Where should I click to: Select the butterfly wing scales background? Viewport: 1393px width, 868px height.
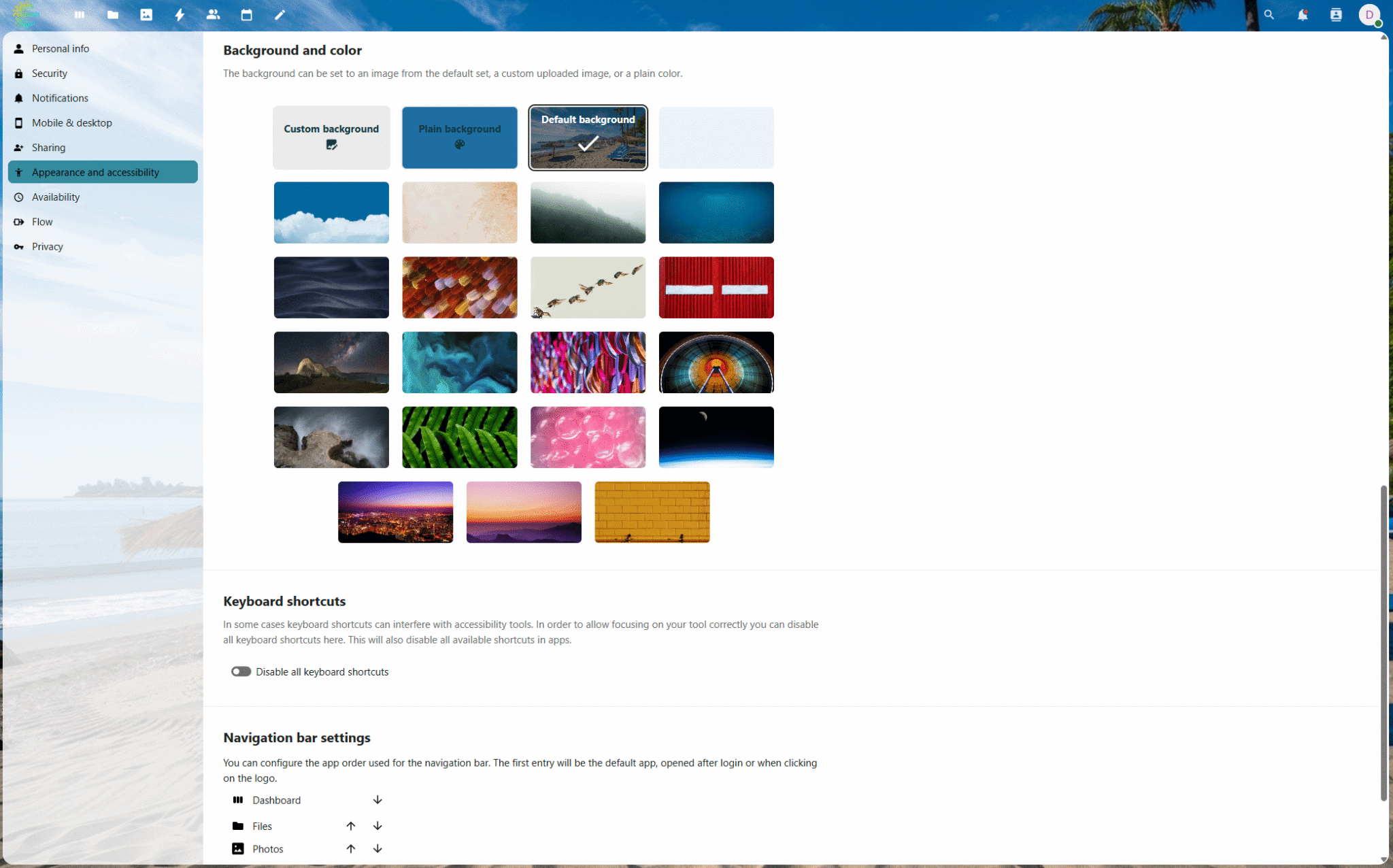(x=460, y=287)
